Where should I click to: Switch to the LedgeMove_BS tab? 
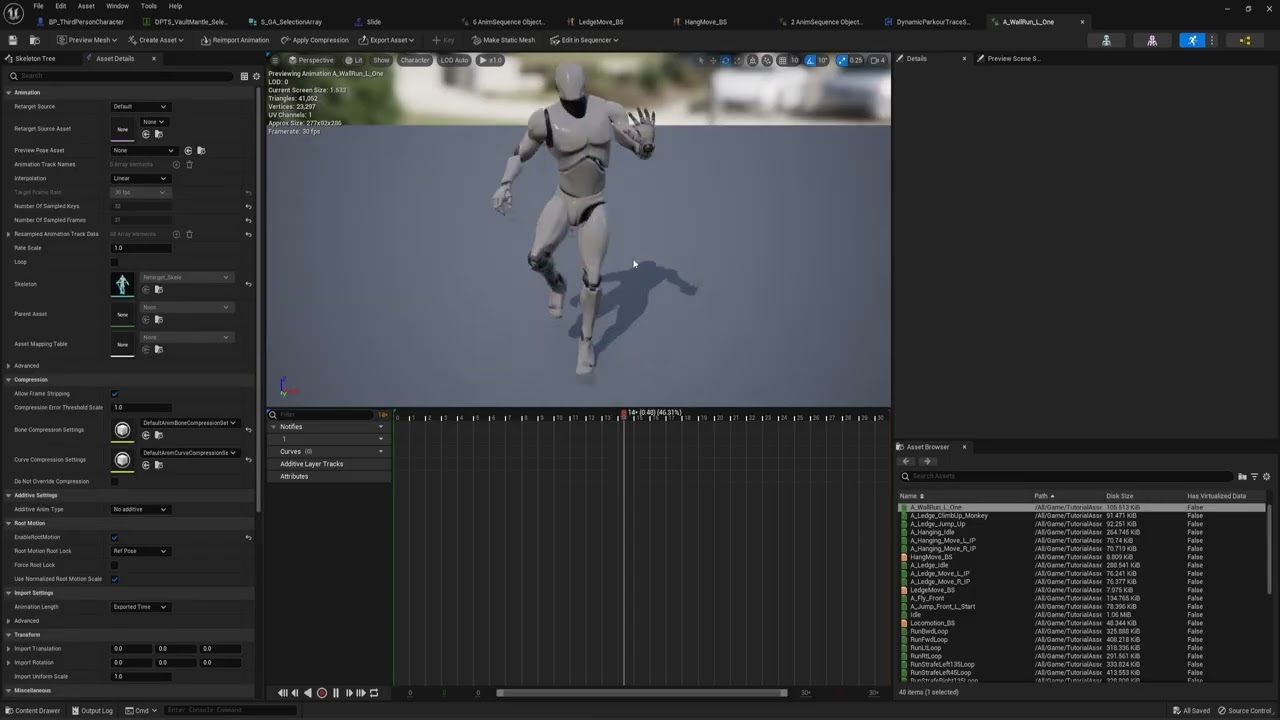coord(600,21)
